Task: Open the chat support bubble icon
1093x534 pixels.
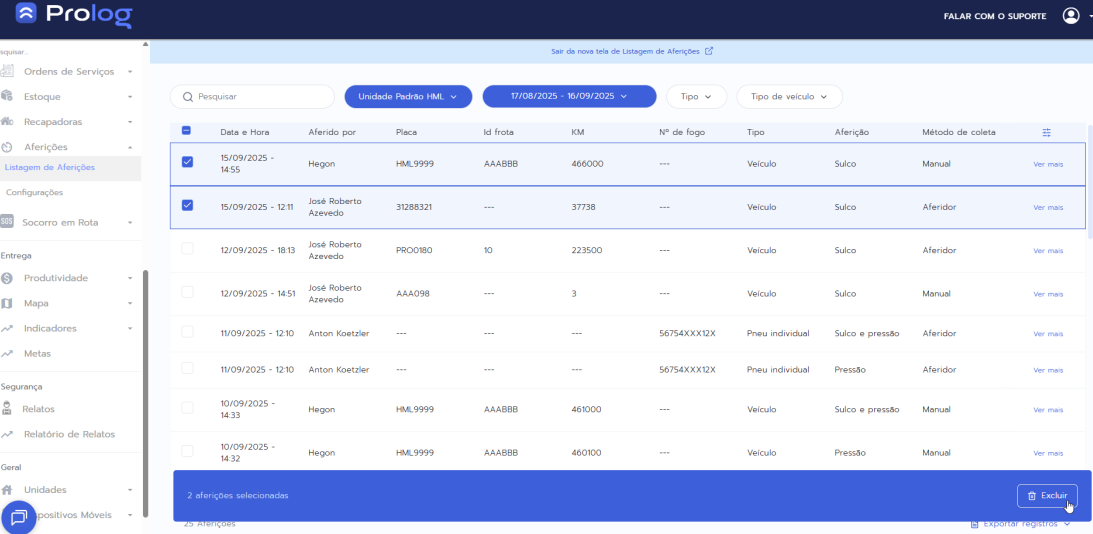Action: click(19, 517)
